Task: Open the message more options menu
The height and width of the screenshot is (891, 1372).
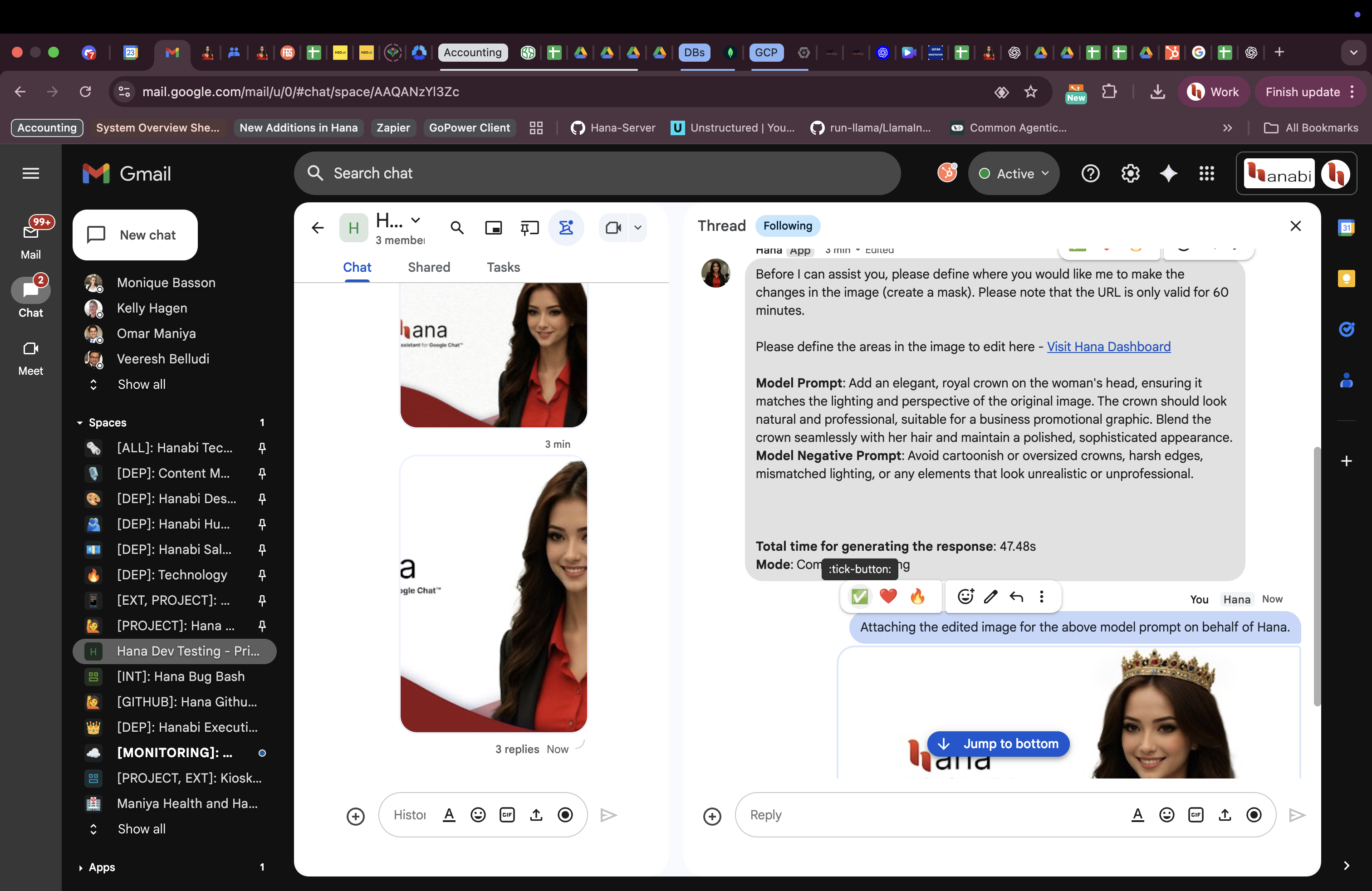Action: [1042, 596]
